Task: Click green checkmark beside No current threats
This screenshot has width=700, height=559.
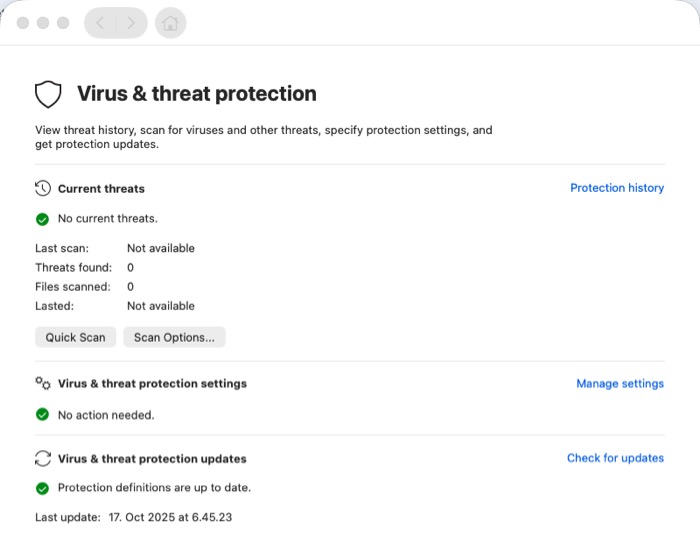Action: point(43,218)
